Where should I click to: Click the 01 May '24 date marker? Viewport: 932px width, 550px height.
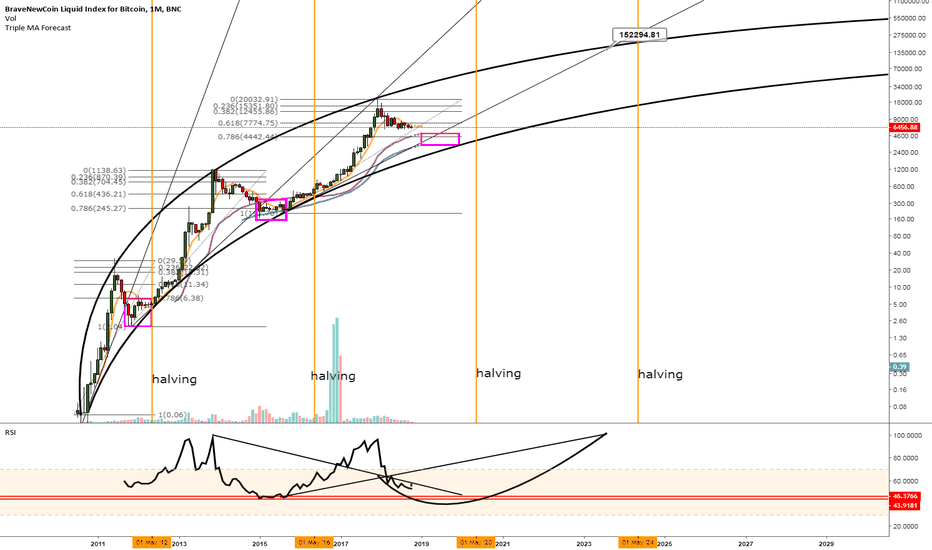(638, 542)
